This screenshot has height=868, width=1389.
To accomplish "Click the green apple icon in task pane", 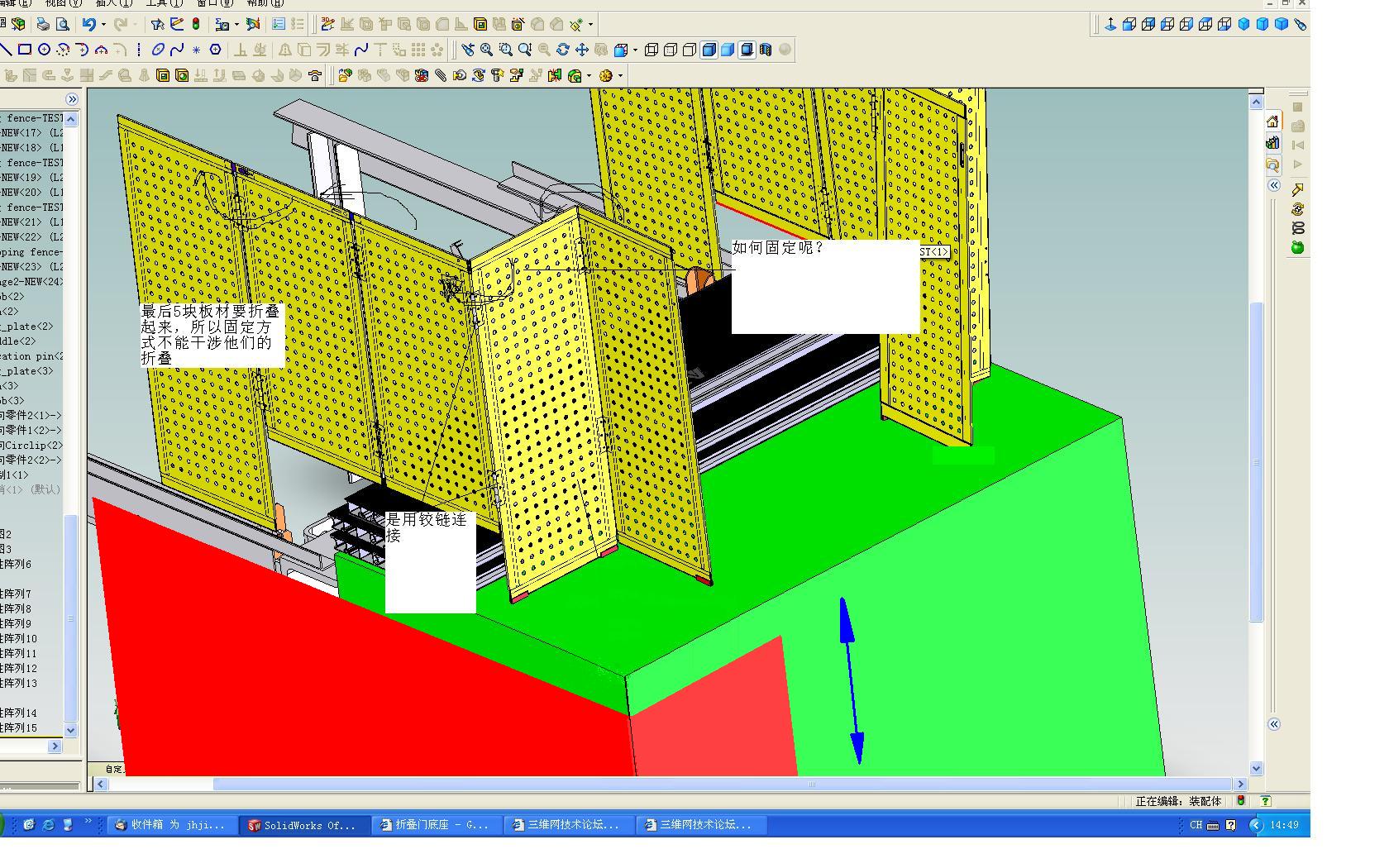I will click(1297, 247).
